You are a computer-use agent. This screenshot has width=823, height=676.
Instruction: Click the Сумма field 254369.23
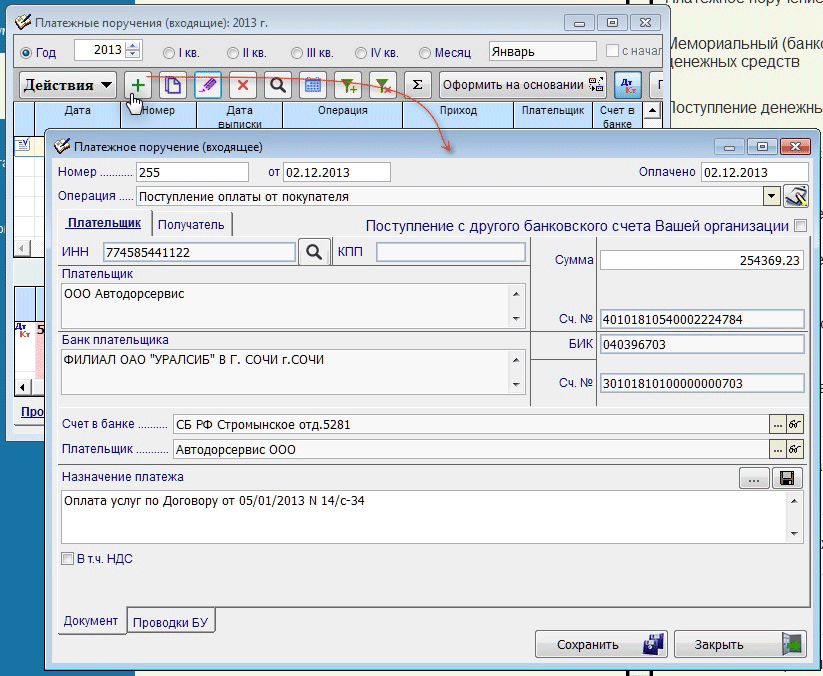[x=702, y=260]
